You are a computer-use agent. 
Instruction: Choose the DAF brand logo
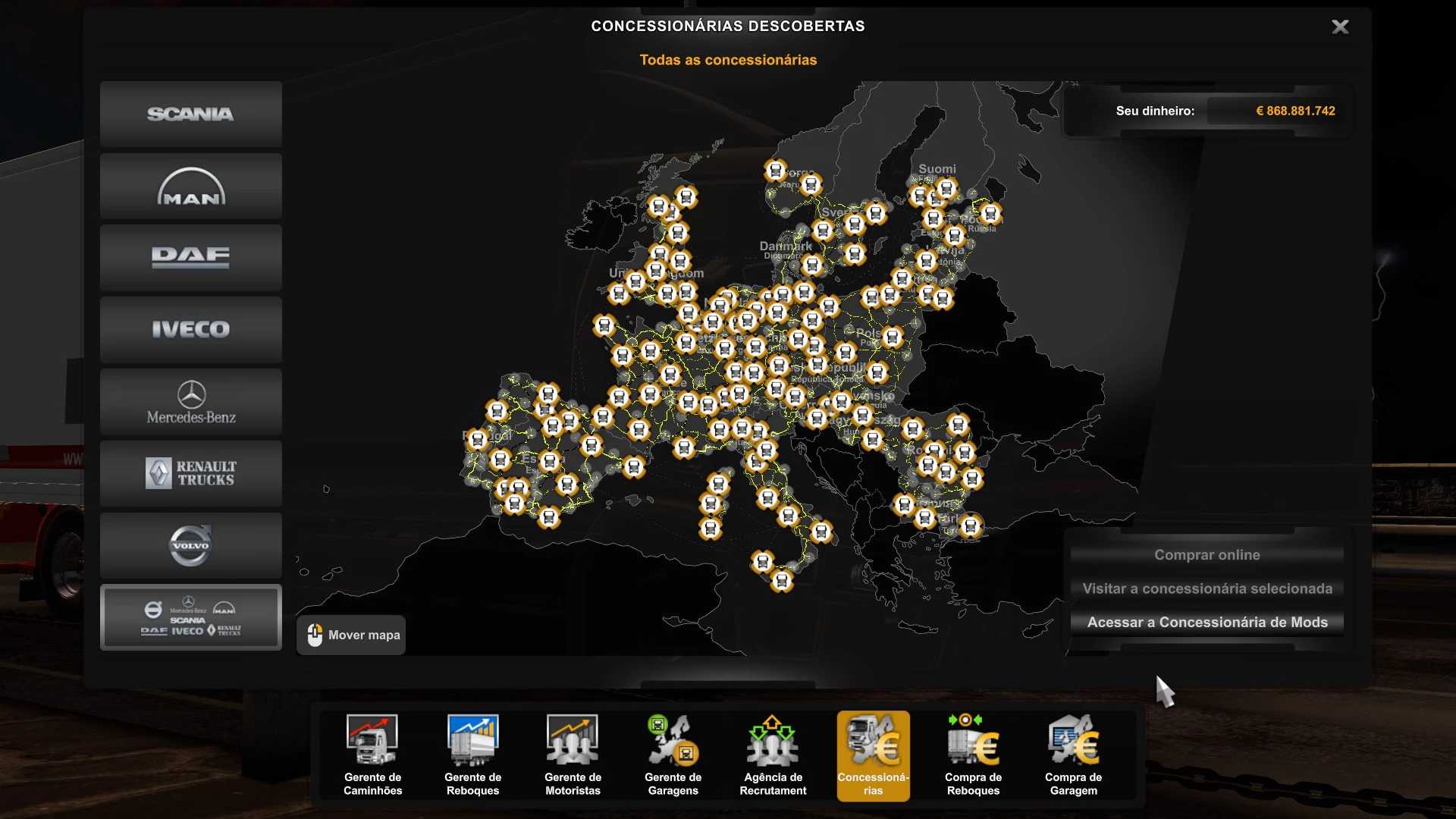pyautogui.click(x=190, y=258)
